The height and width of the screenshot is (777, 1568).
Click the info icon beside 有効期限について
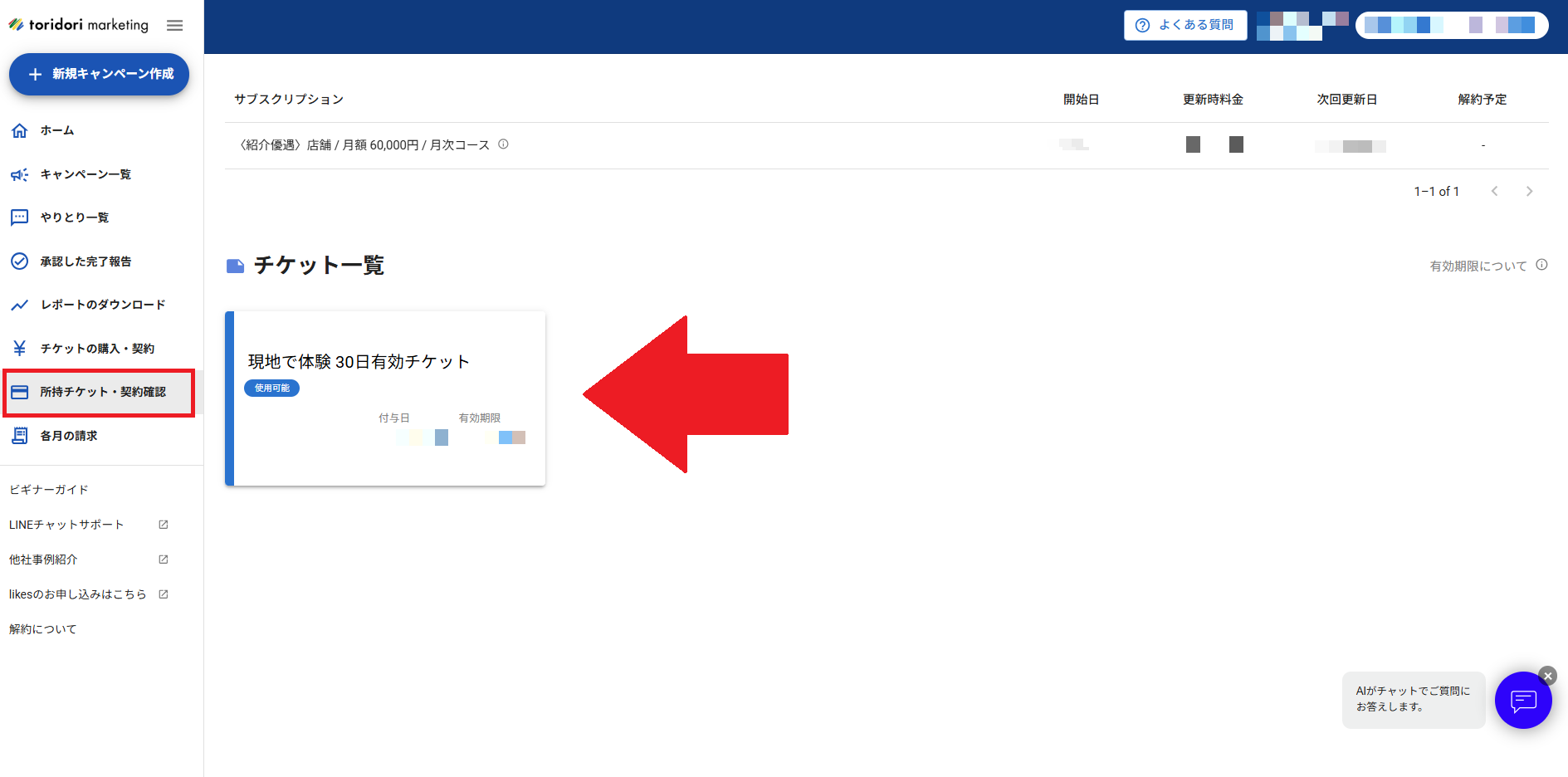(x=1541, y=265)
